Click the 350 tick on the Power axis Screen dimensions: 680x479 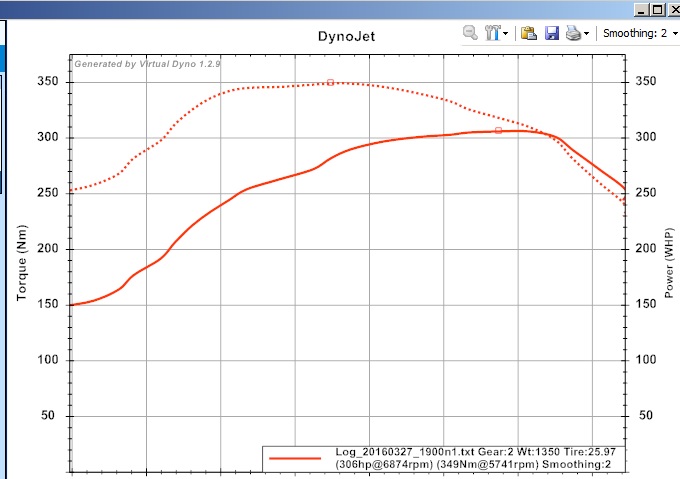[648, 81]
